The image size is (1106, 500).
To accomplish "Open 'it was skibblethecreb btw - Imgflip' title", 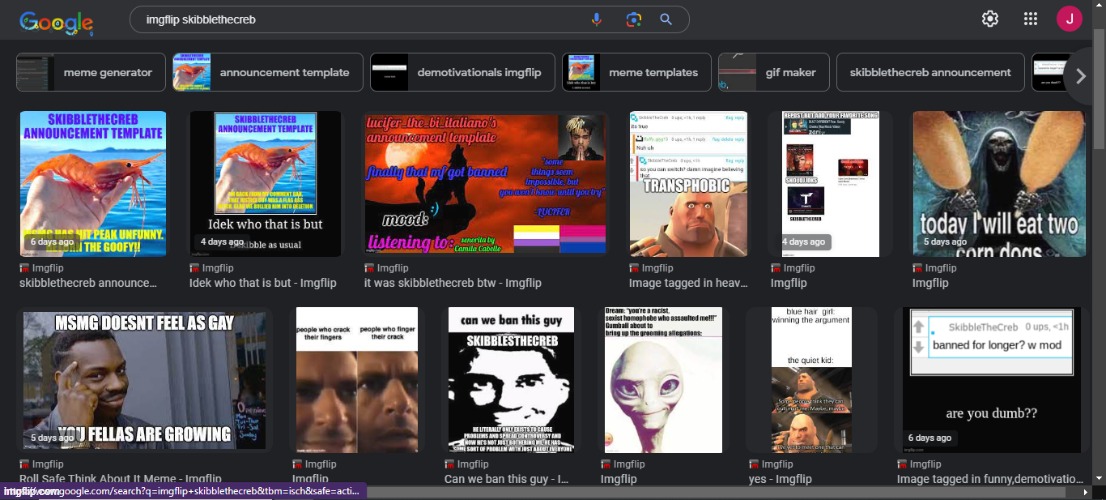I will tap(453, 283).
